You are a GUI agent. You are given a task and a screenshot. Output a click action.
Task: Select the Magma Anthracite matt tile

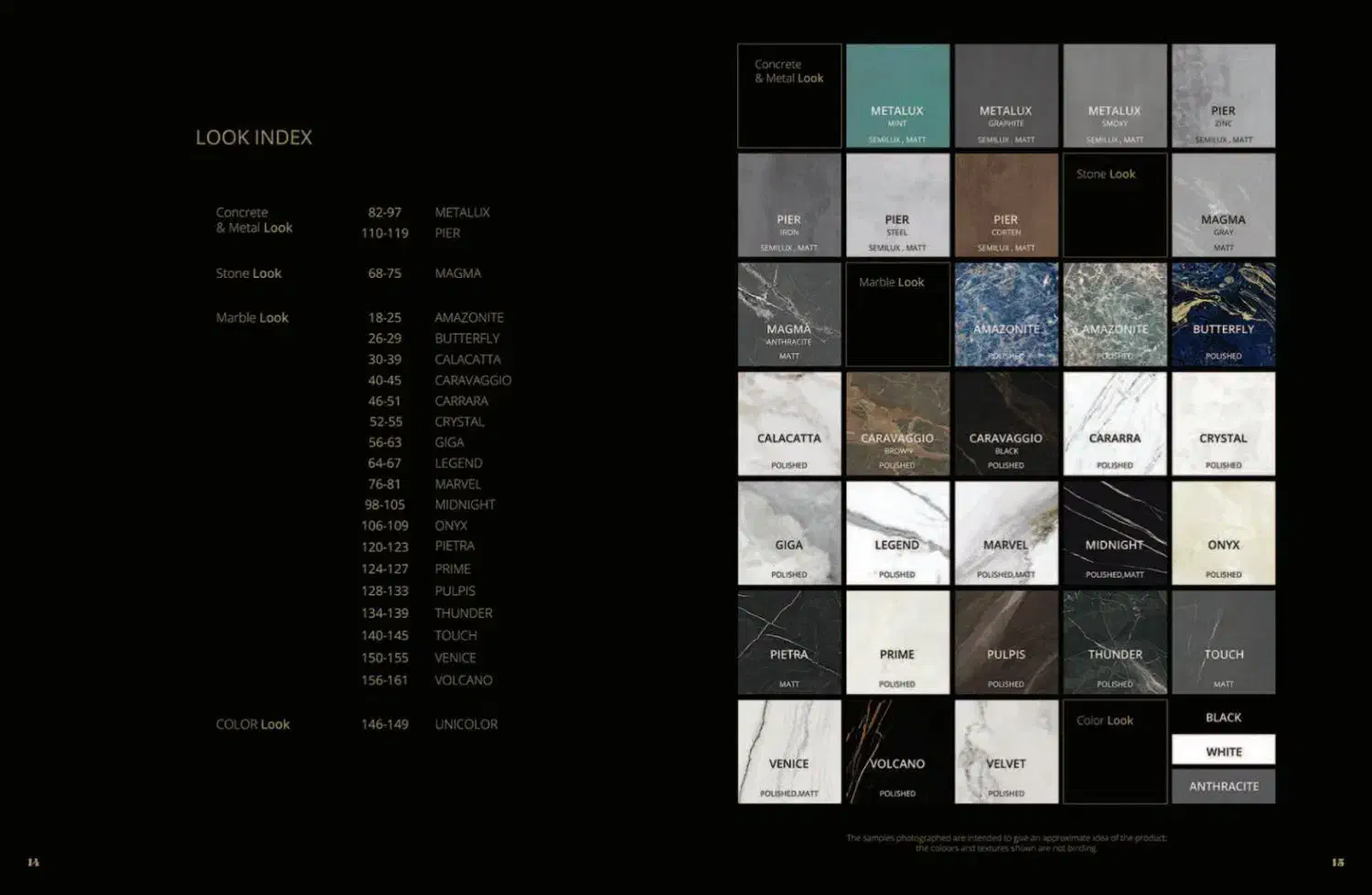pos(788,314)
